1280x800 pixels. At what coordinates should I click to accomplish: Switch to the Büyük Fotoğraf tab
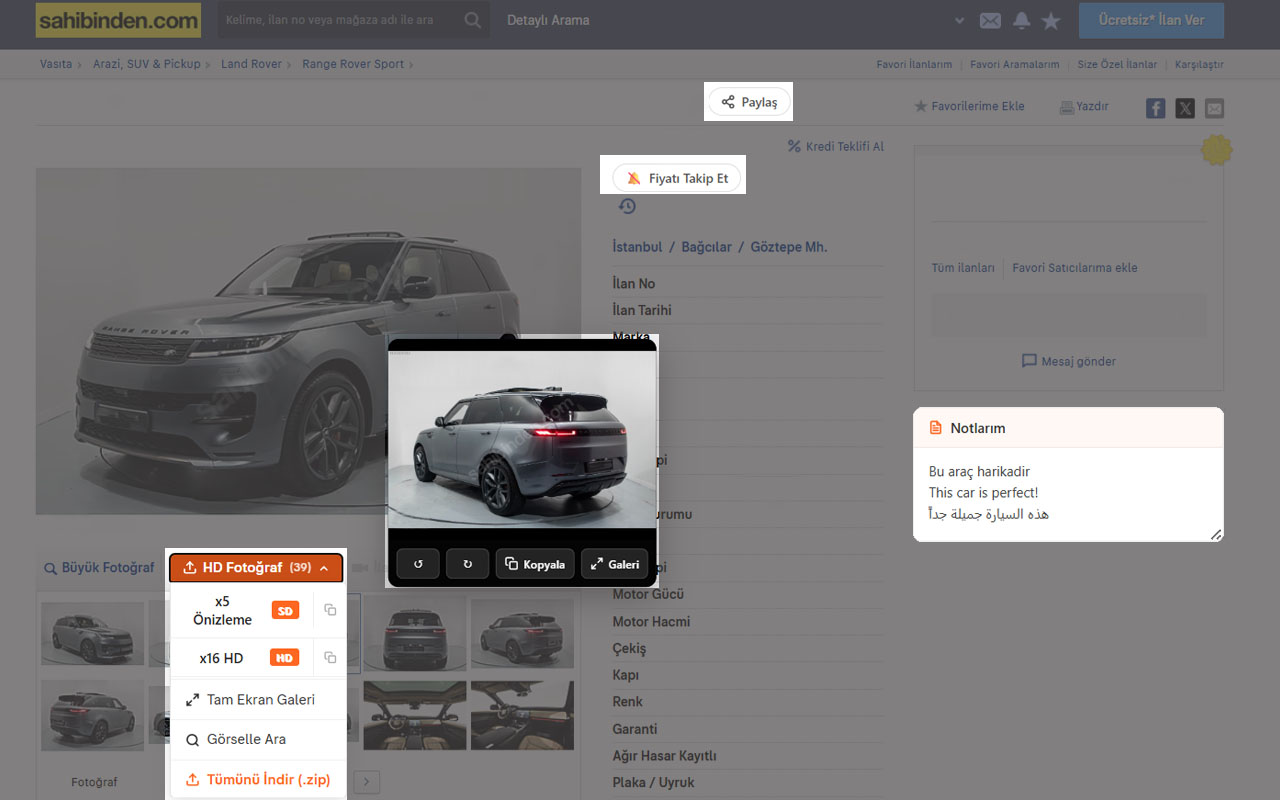[x=100, y=568]
